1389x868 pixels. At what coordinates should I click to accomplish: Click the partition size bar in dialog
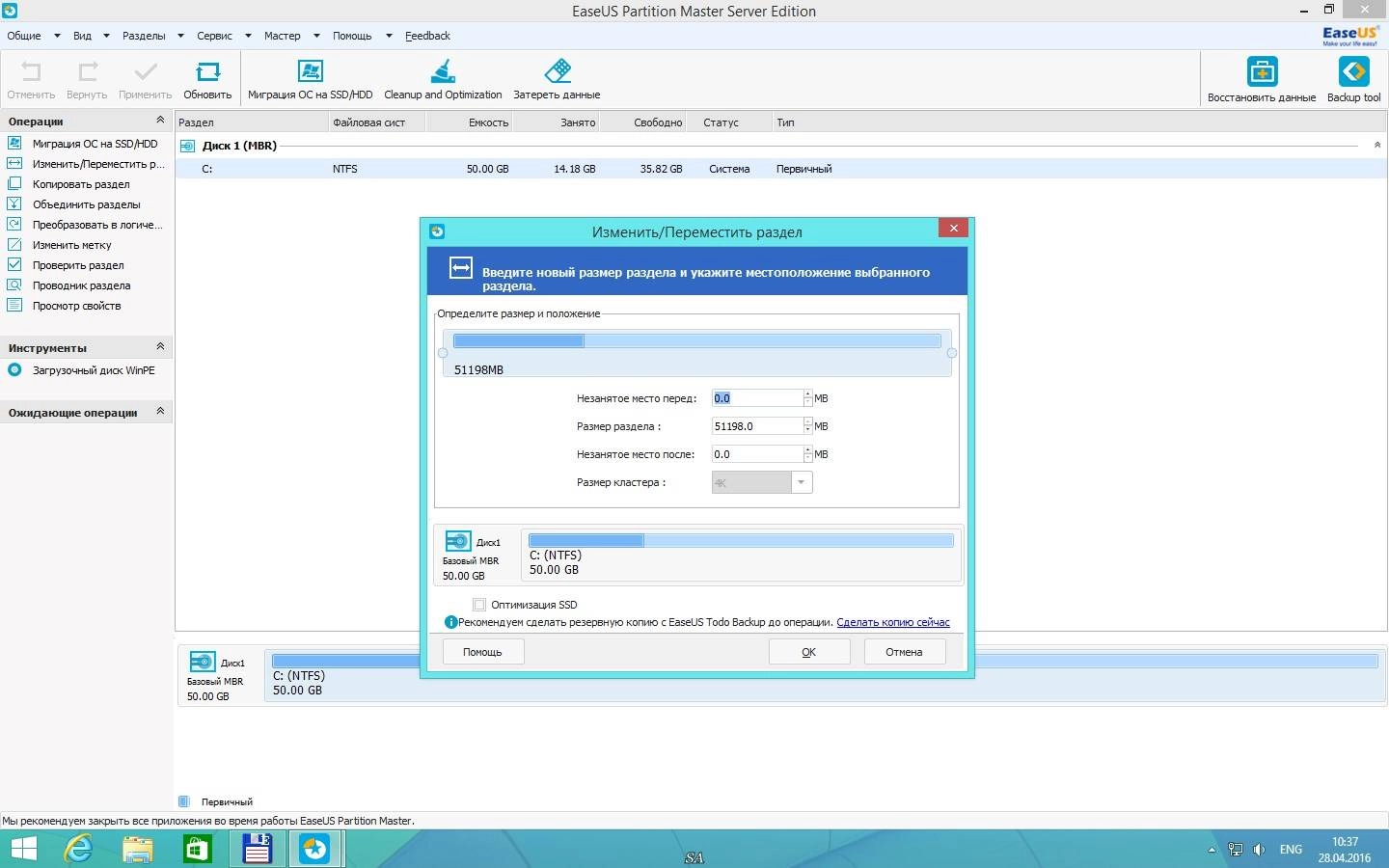tap(696, 340)
